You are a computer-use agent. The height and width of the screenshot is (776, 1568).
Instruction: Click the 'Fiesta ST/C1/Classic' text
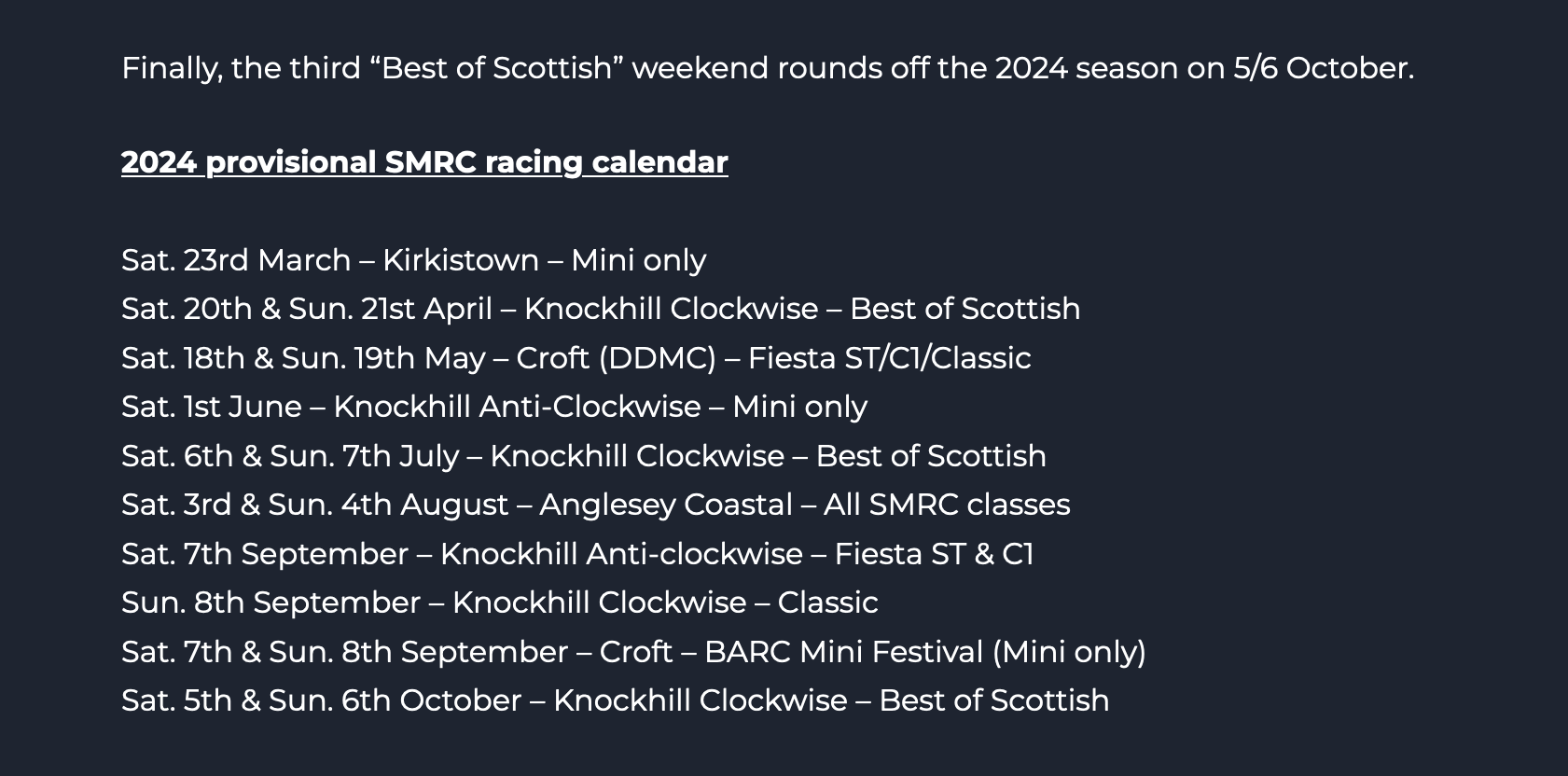[889, 358]
